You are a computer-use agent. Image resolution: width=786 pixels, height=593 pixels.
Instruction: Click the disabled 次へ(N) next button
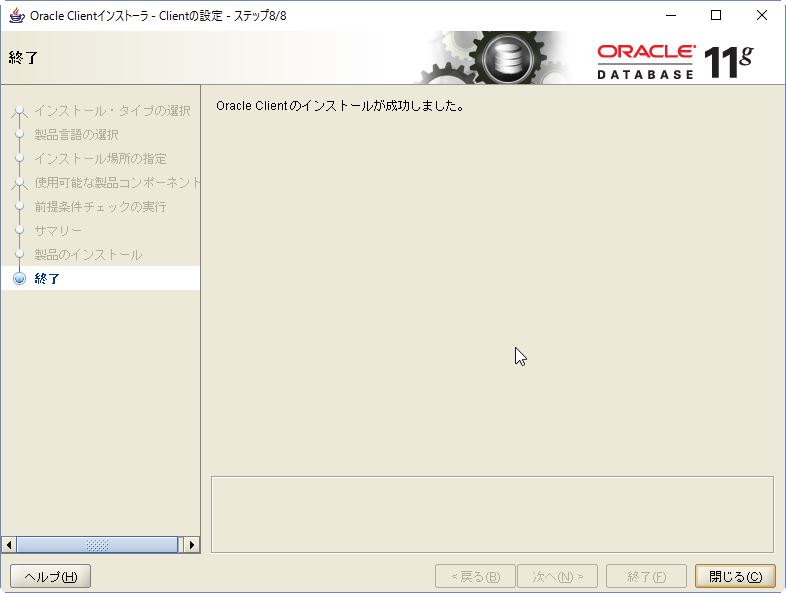click(x=557, y=576)
